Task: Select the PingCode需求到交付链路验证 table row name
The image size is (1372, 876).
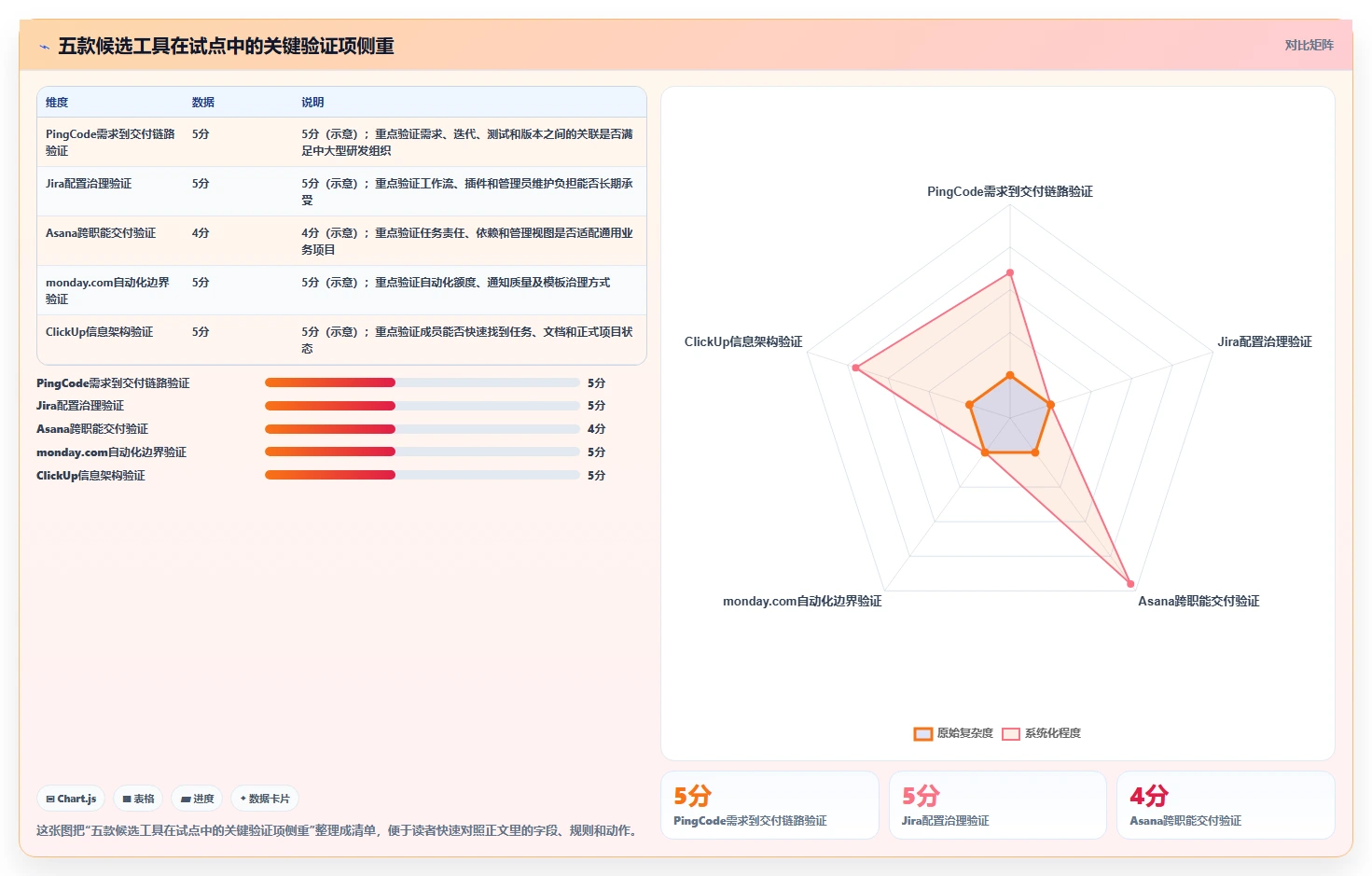Action: [110, 142]
